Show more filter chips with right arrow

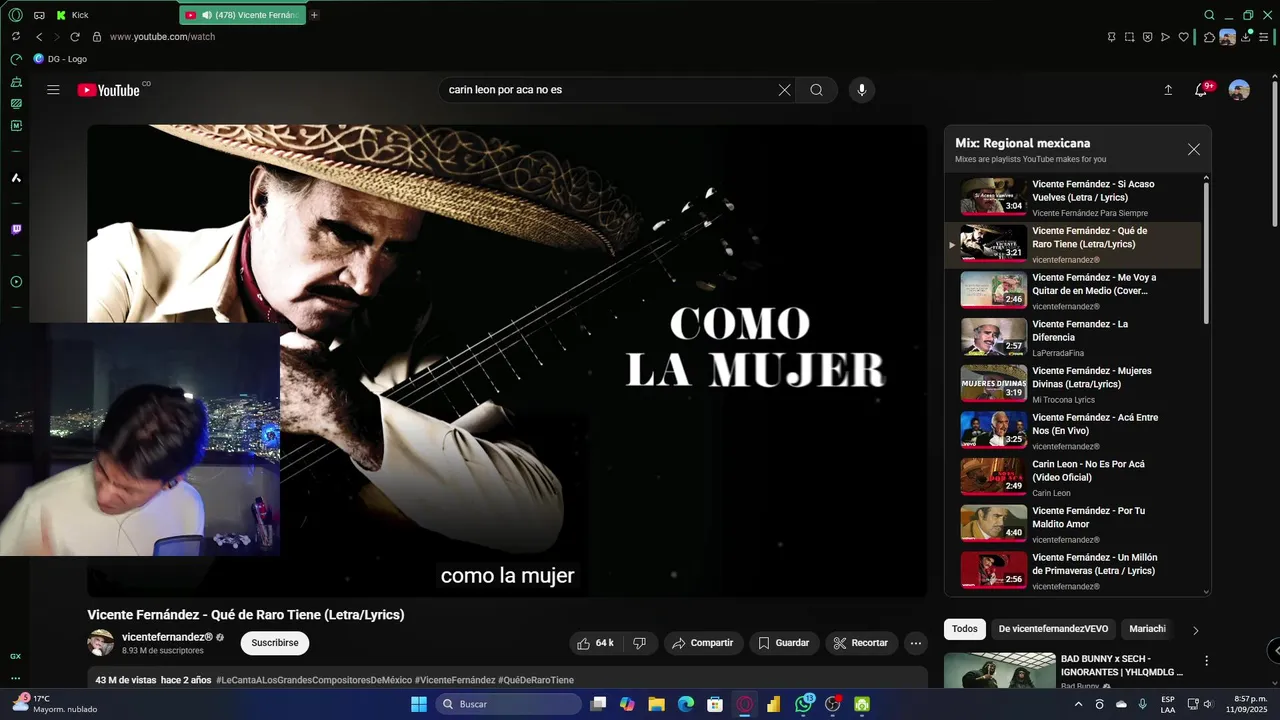(x=1195, y=630)
